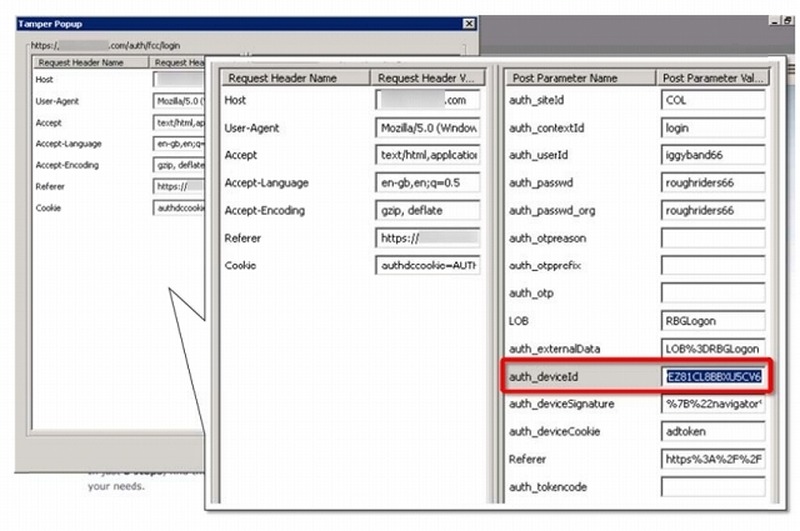Focus the auth_deviceCookie field showing adtoken
The height and width of the screenshot is (531, 800).
713,431
